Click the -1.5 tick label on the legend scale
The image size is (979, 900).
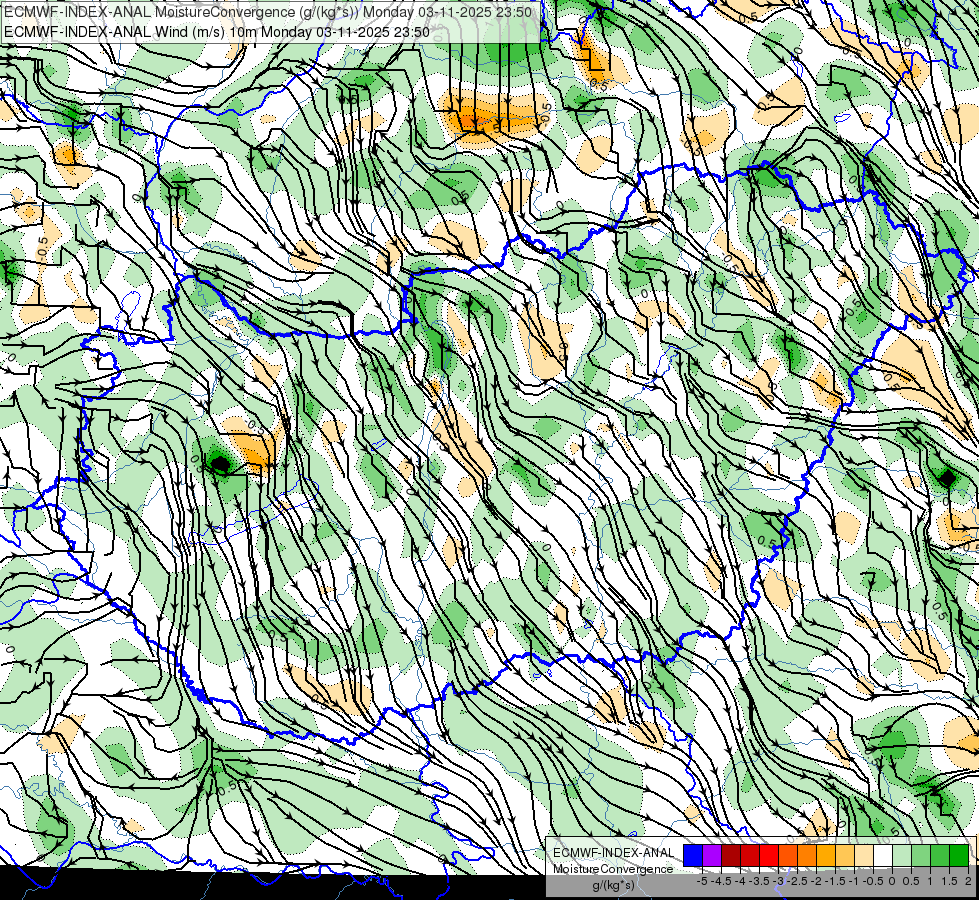[x=835, y=881]
